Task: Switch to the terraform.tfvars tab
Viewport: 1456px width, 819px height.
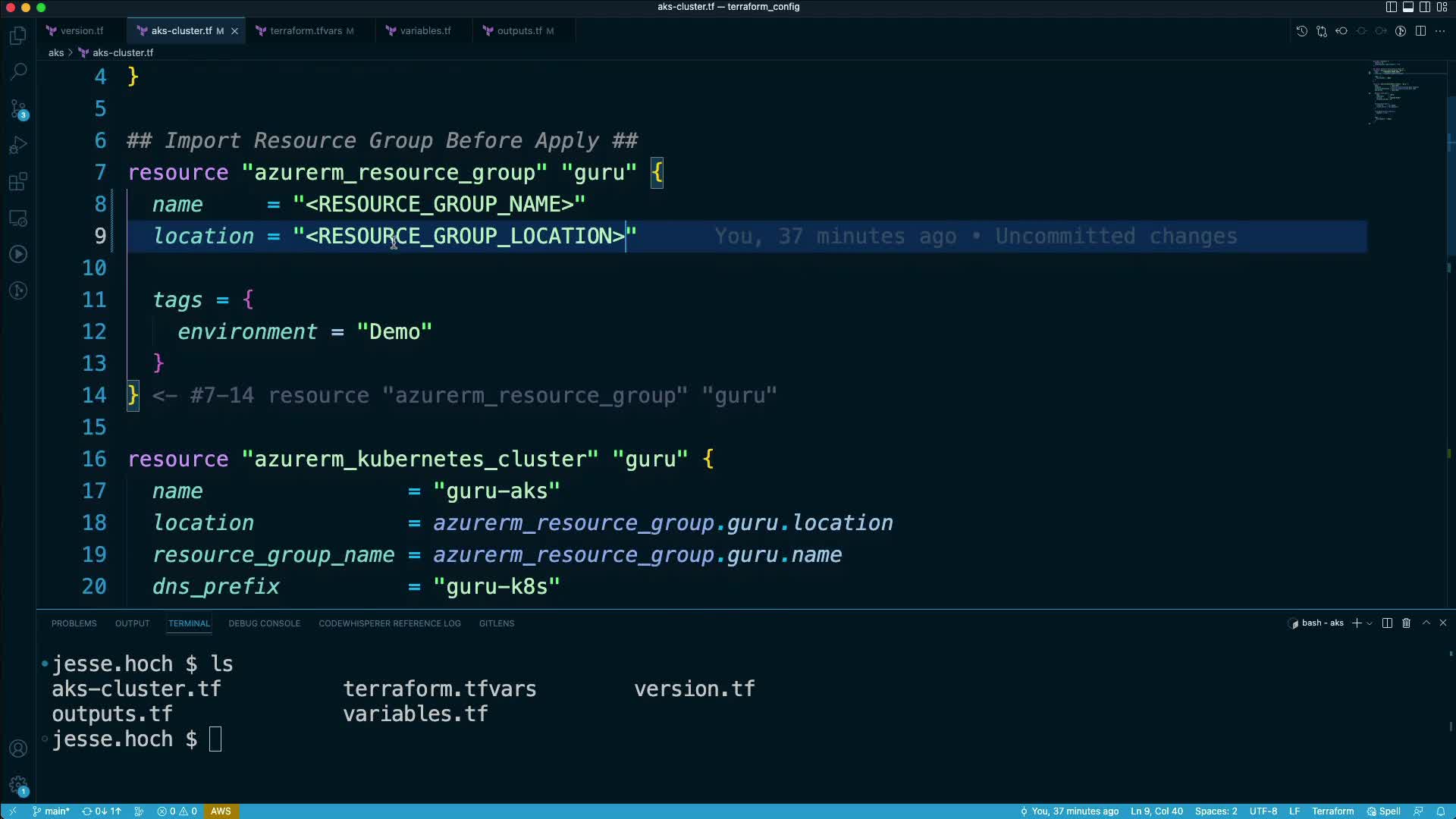Action: coord(306,31)
